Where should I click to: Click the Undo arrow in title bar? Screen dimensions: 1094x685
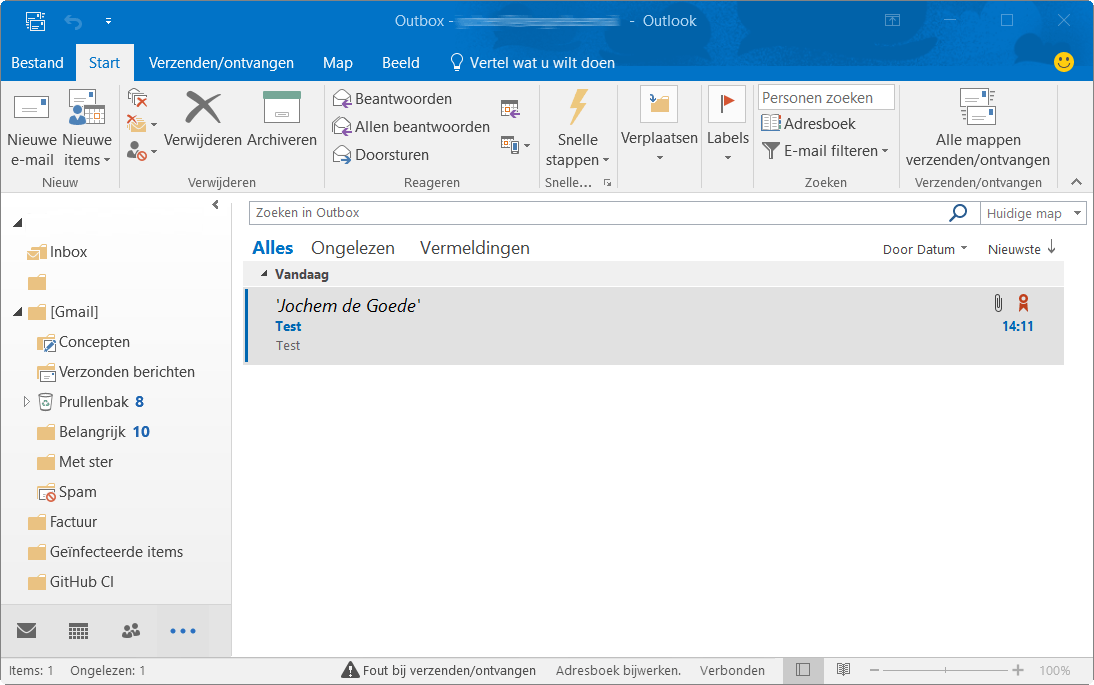(73, 22)
